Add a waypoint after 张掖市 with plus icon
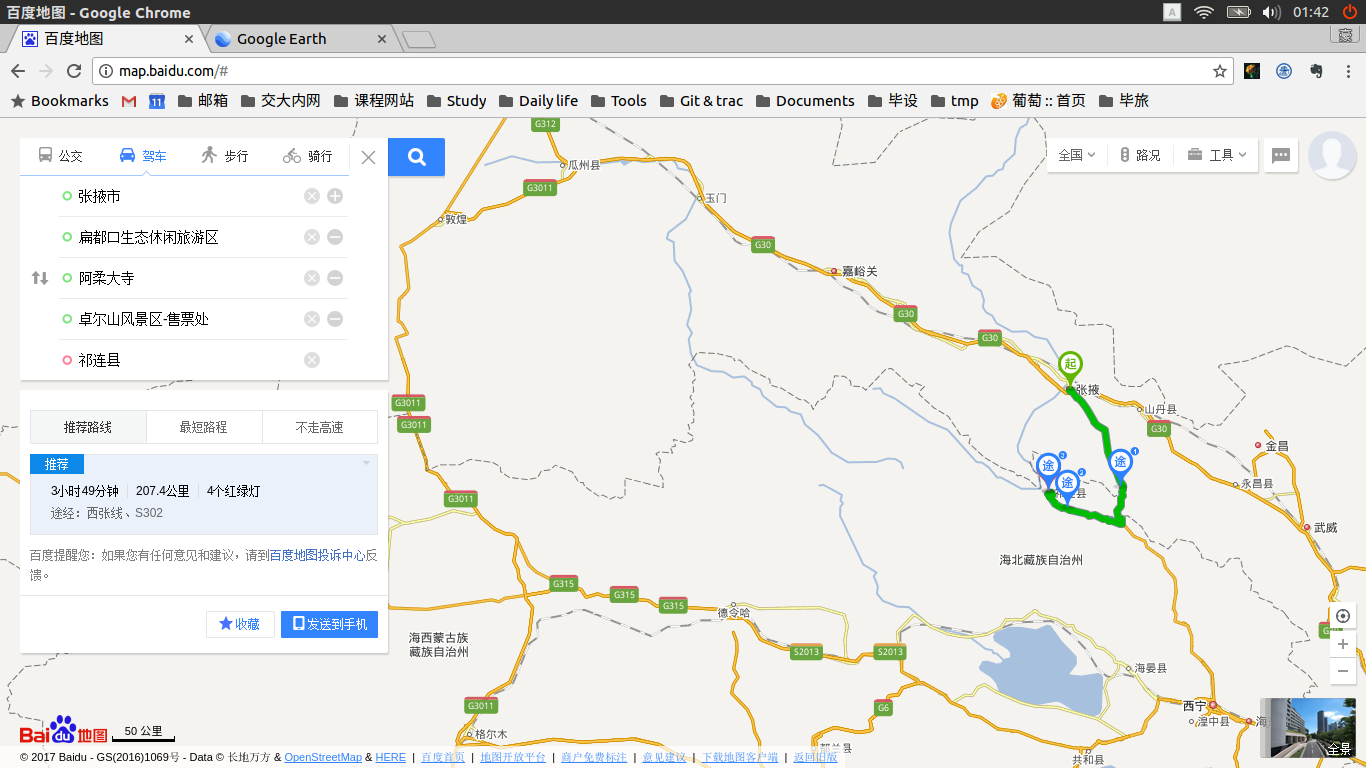 point(335,196)
